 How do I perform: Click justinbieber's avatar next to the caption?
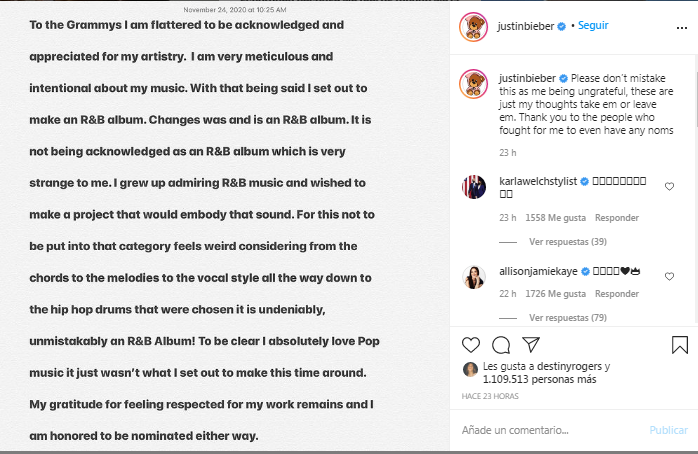(x=473, y=84)
